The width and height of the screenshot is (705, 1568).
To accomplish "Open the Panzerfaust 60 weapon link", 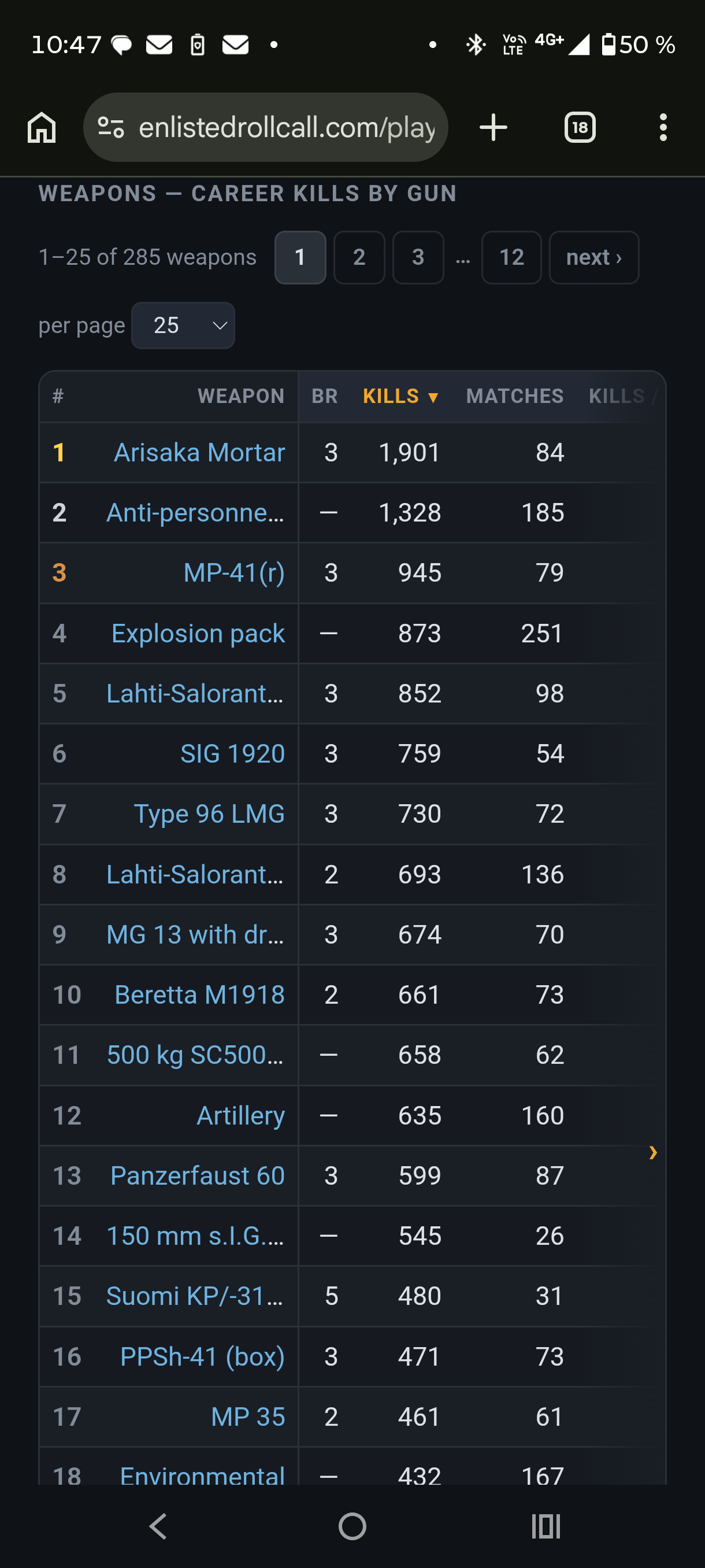I will [197, 1175].
